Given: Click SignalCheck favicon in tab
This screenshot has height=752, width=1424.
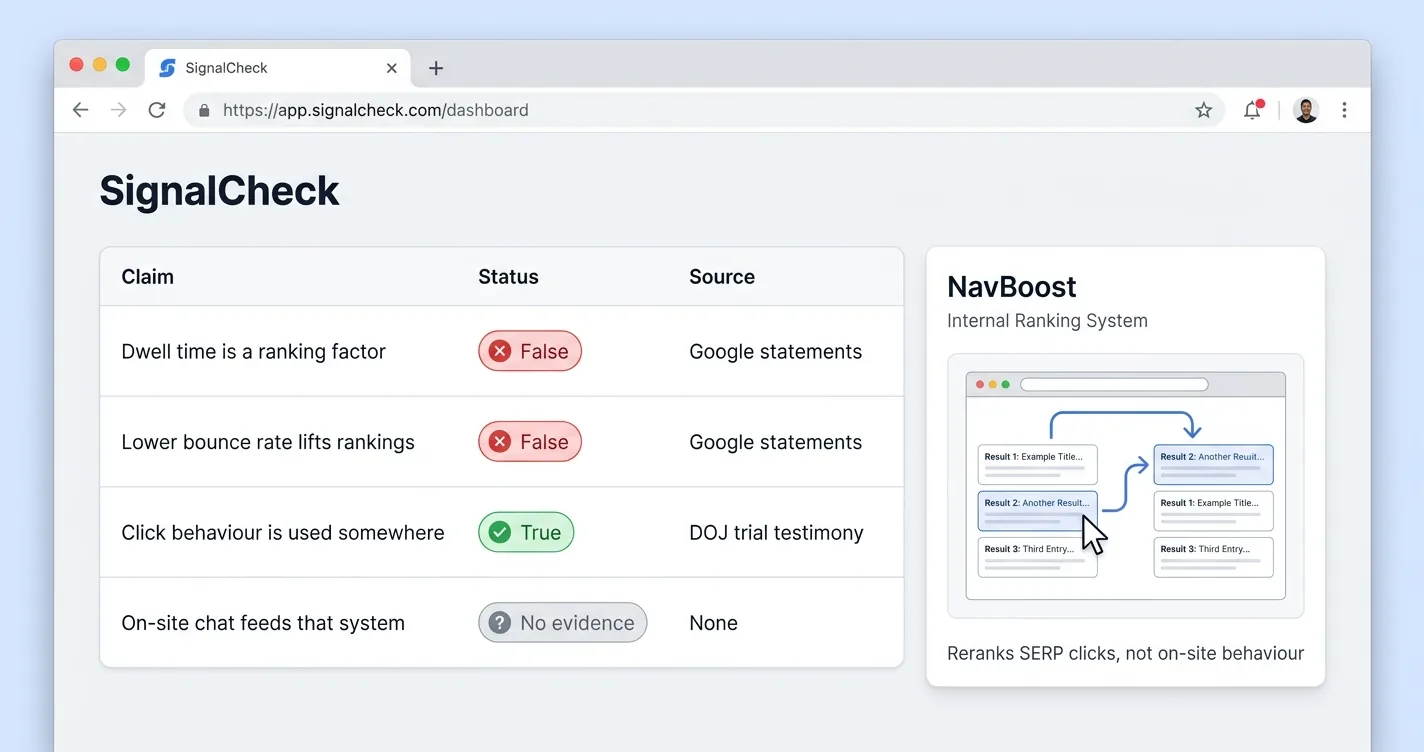Looking at the screenshot, I should [x=168, y=68].
